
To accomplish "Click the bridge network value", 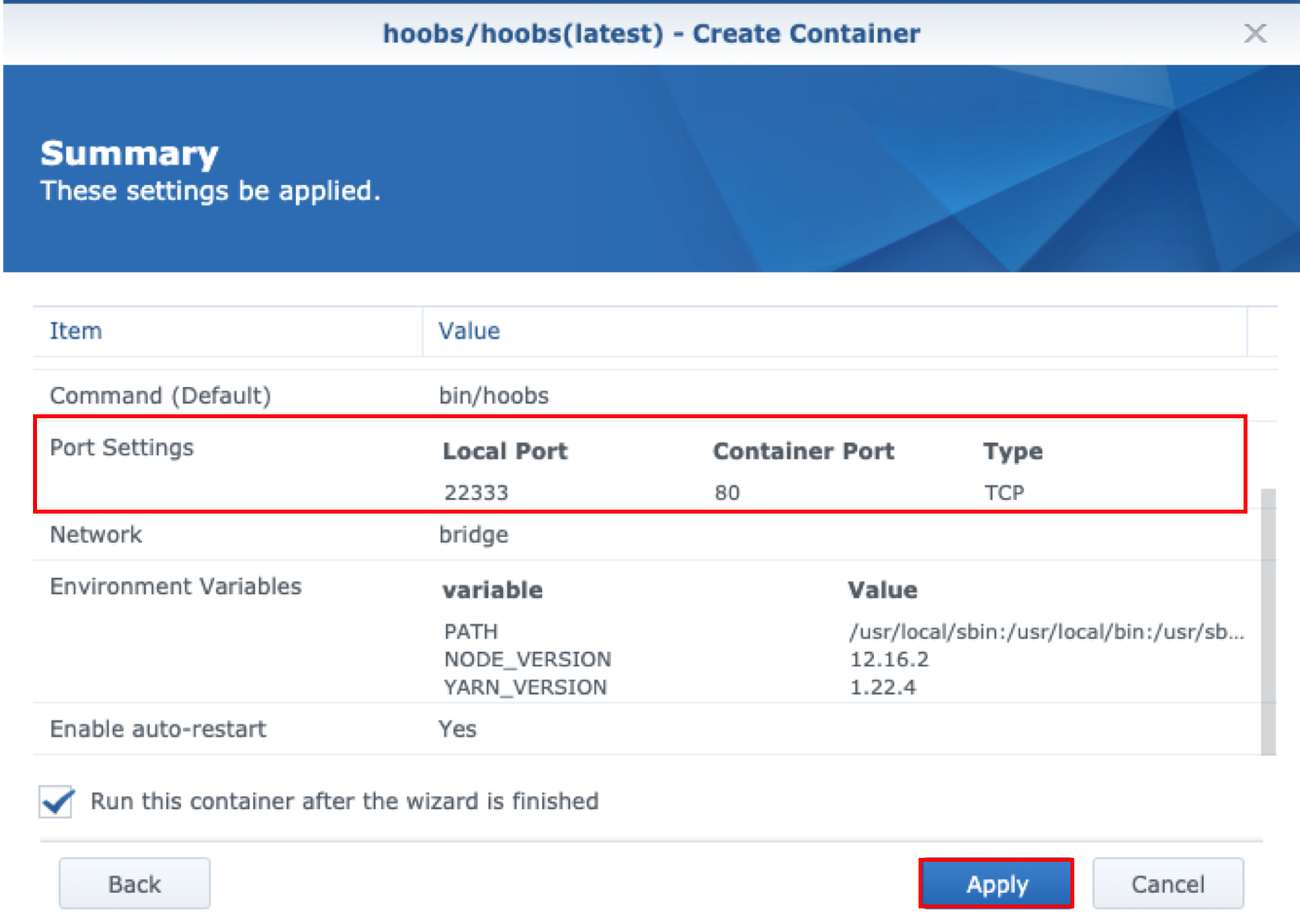I will (x=474, y=535).
